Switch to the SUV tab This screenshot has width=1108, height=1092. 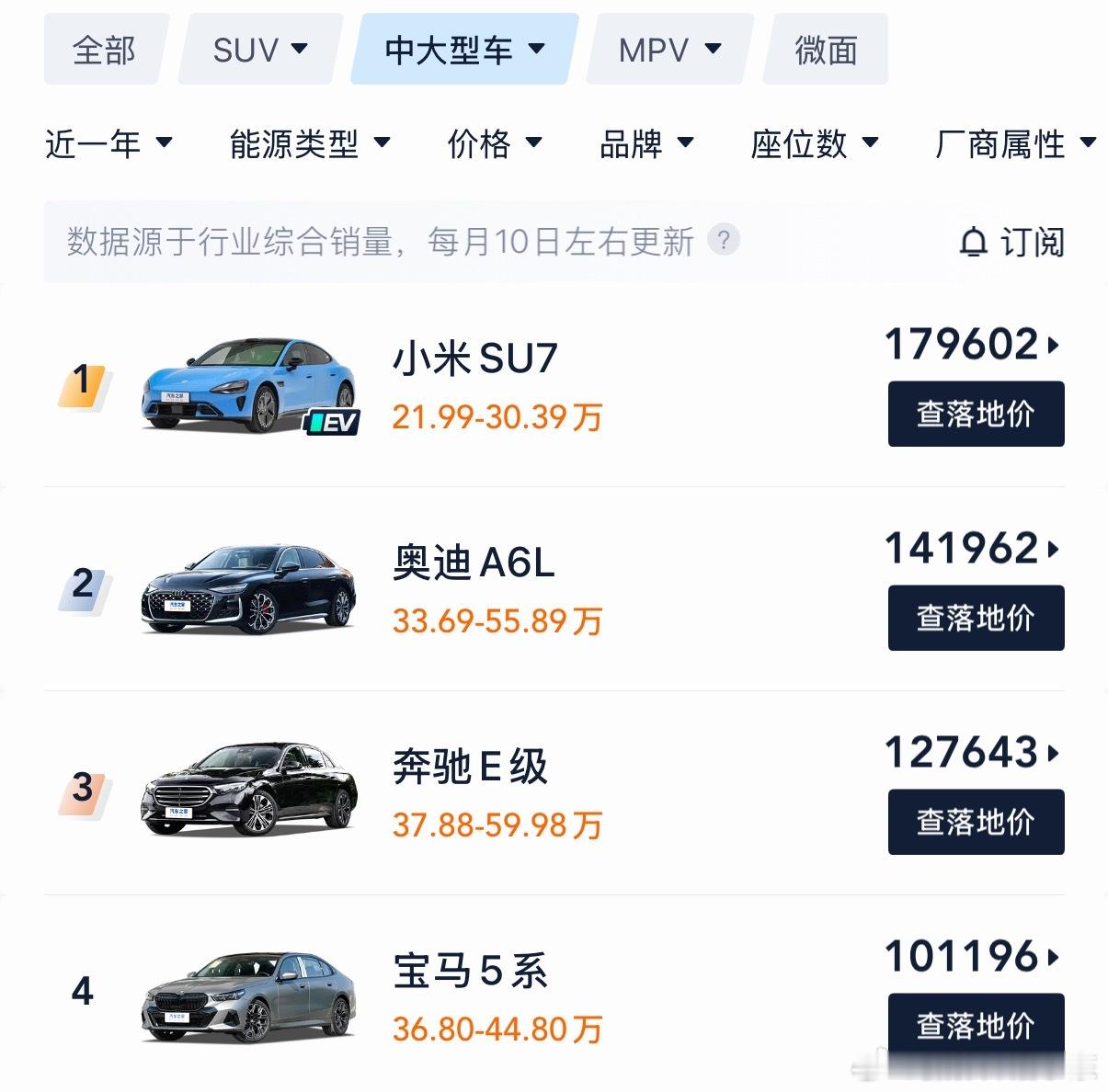[x=260, y=50]
